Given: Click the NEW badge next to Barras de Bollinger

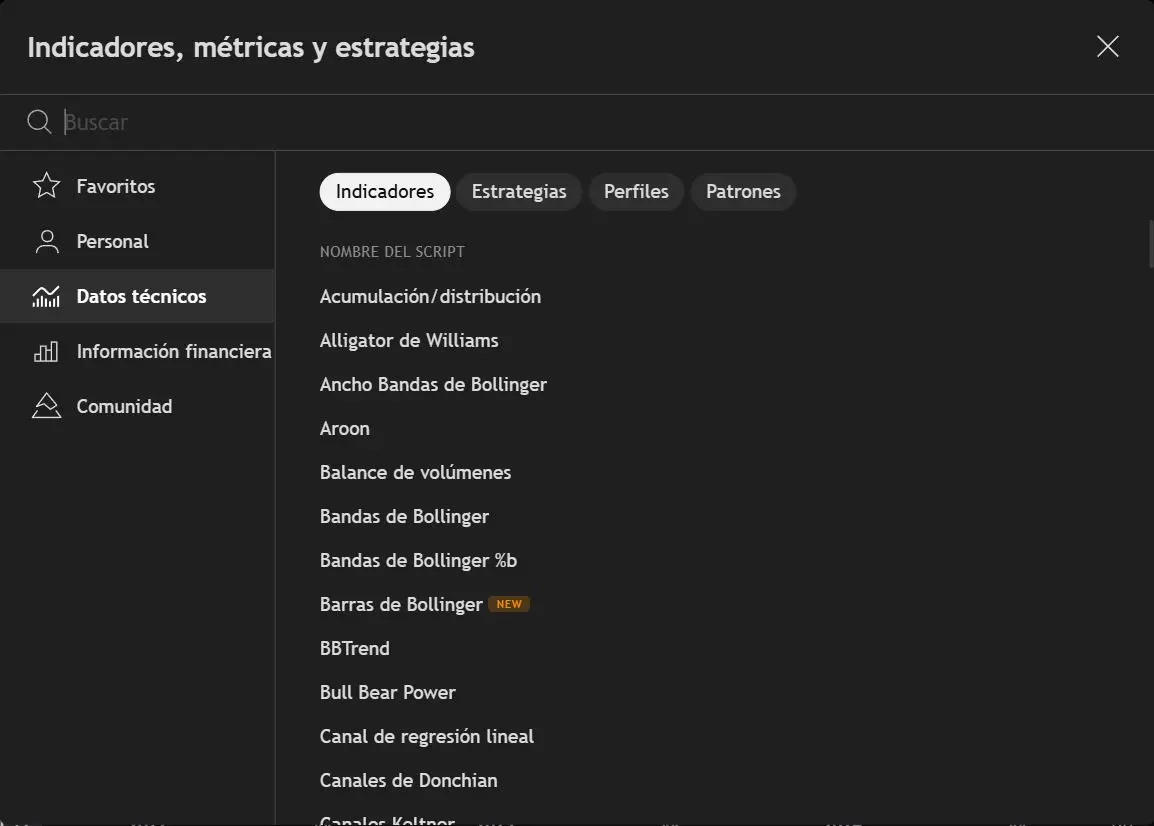Looking at the screenshot, I should tap(510, 603).
